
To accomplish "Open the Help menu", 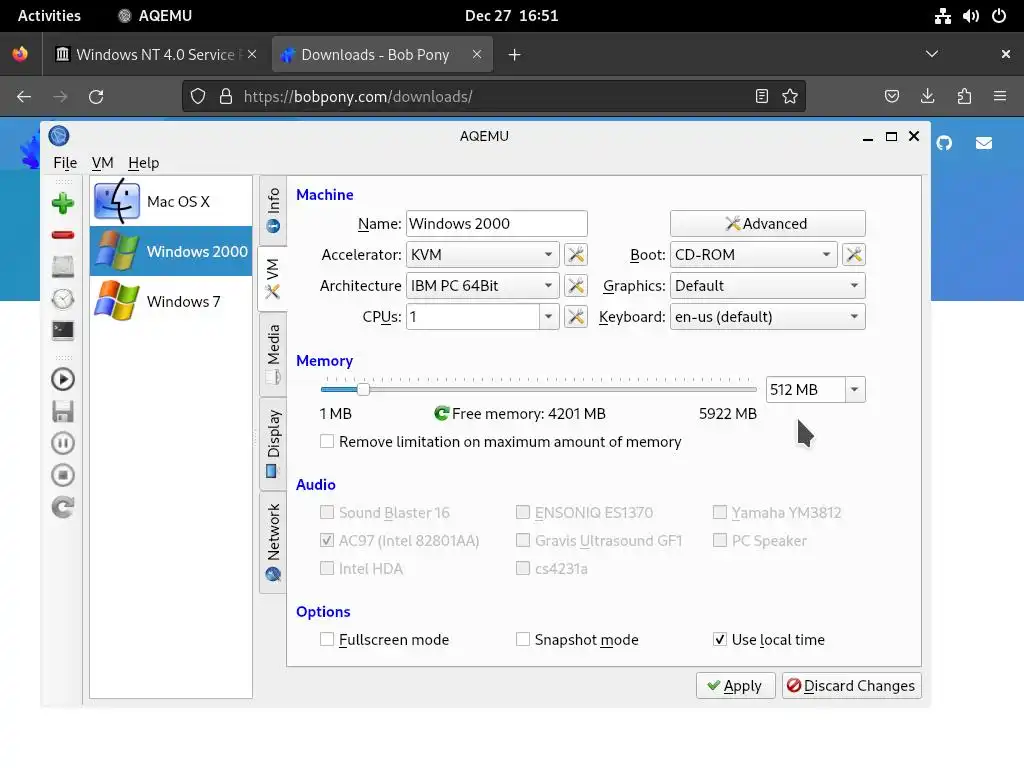I will [x=144, y=163].
